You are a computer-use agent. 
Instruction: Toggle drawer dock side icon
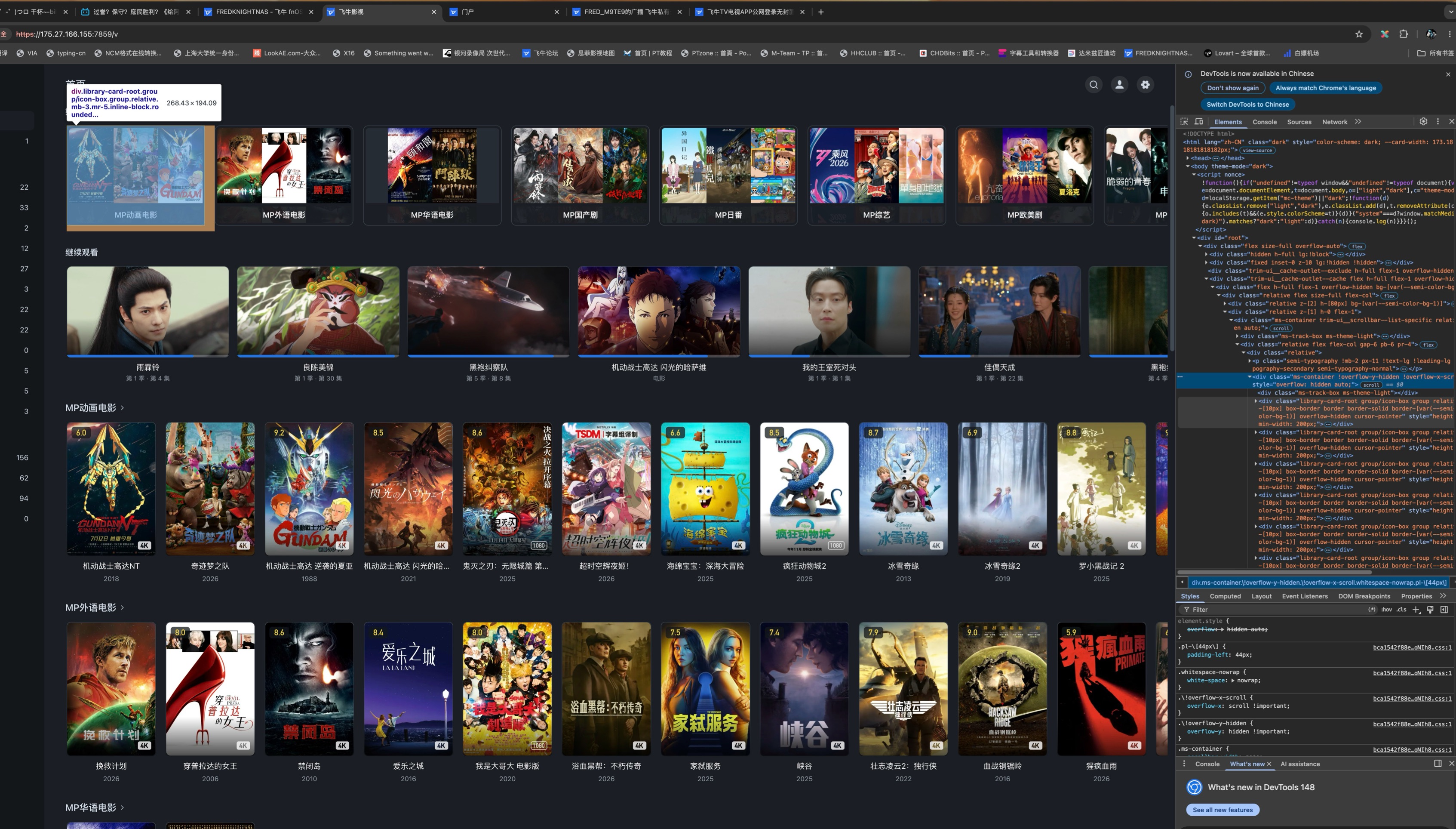click(1437, 764)
